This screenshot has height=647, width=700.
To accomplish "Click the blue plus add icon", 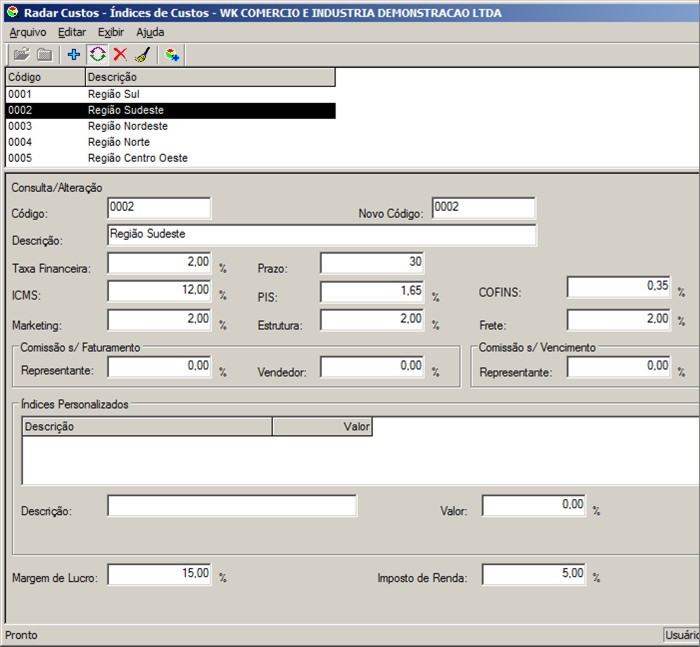I will [74, 55].
